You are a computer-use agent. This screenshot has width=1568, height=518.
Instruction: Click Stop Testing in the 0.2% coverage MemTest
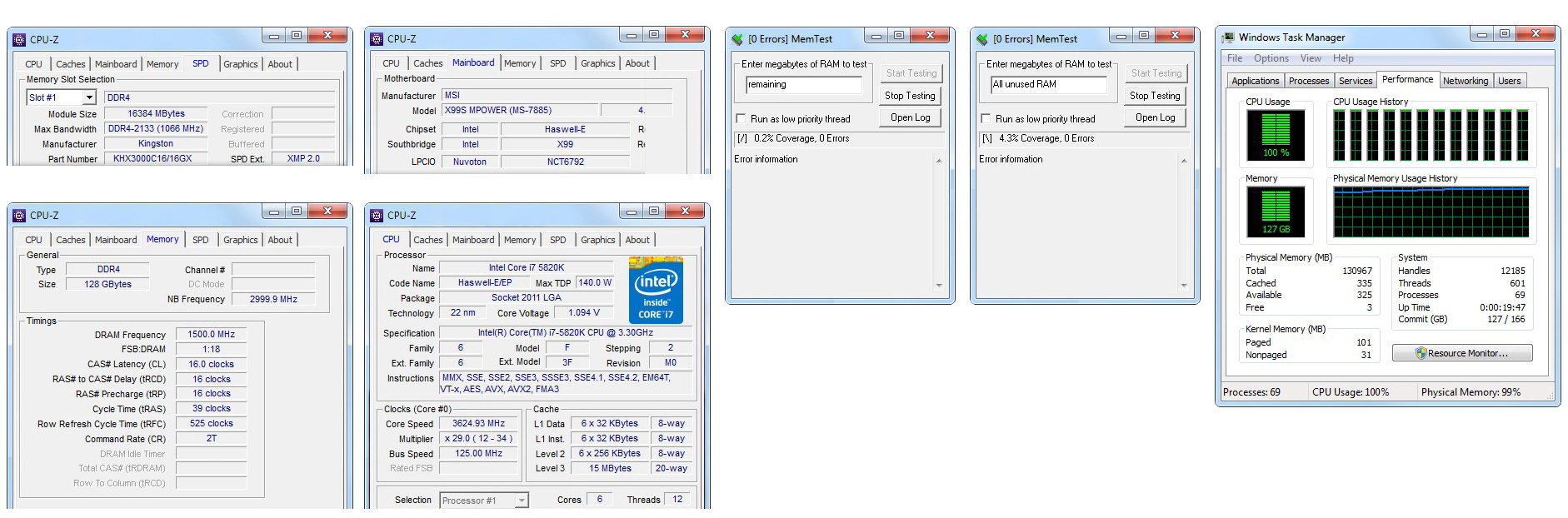pos(910,96)
